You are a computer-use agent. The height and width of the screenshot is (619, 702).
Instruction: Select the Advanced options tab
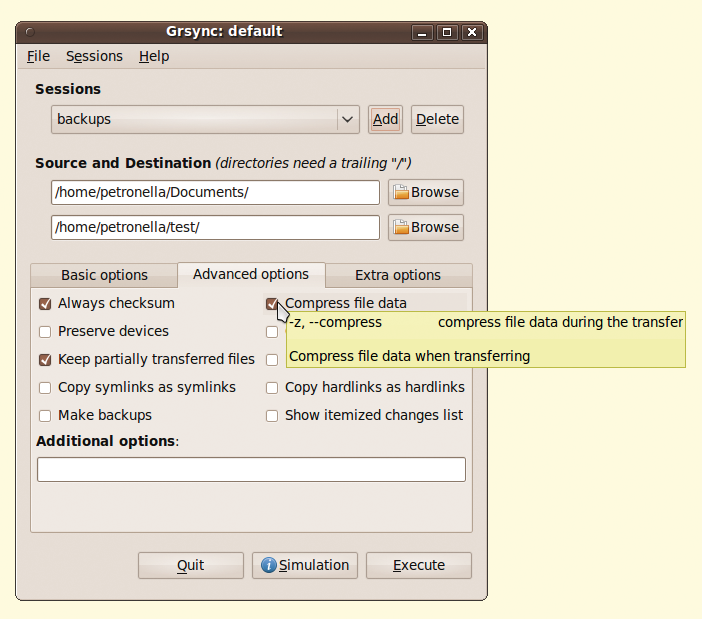251,274
